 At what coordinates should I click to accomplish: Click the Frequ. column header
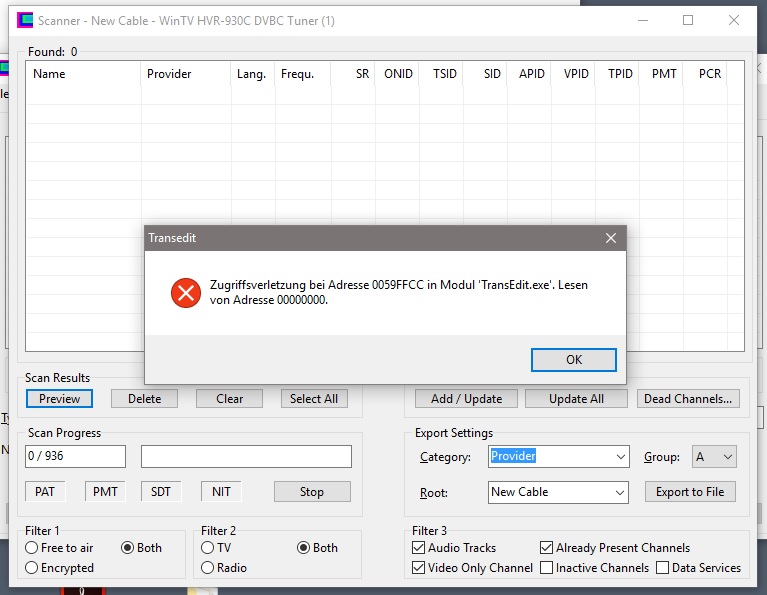(x=297, y=74)
